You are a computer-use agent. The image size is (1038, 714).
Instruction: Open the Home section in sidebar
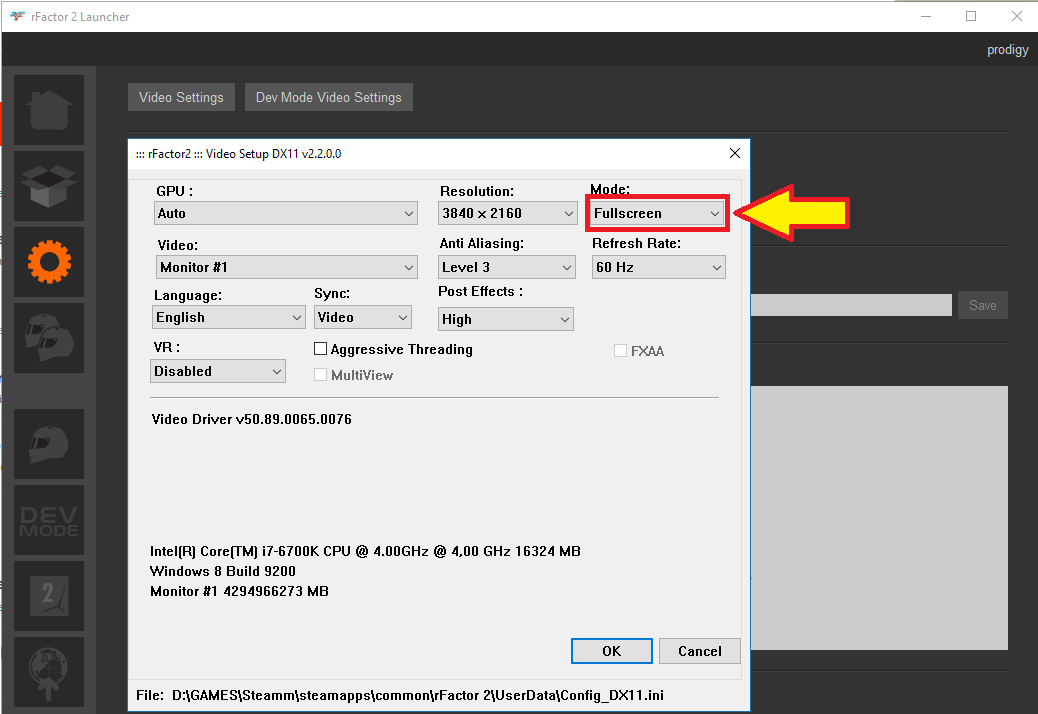(x=49, y=110)
